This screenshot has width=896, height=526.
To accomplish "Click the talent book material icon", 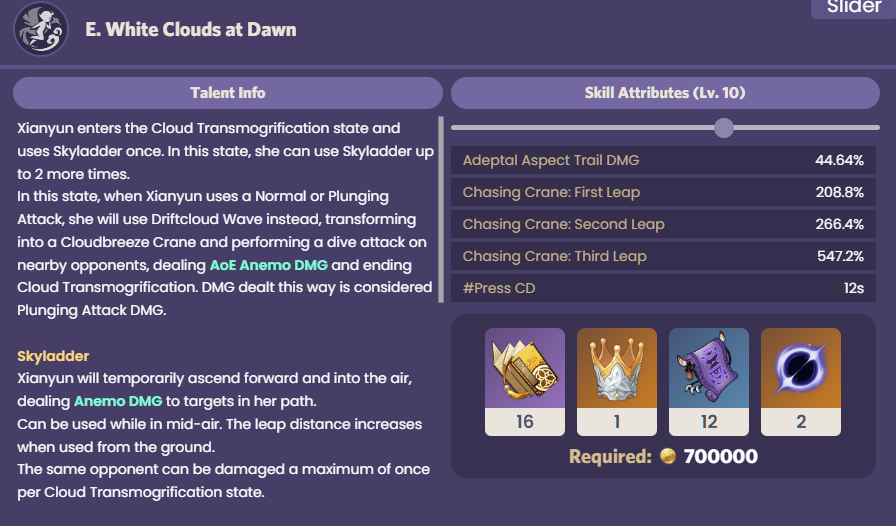I will (x=525, y=369).
